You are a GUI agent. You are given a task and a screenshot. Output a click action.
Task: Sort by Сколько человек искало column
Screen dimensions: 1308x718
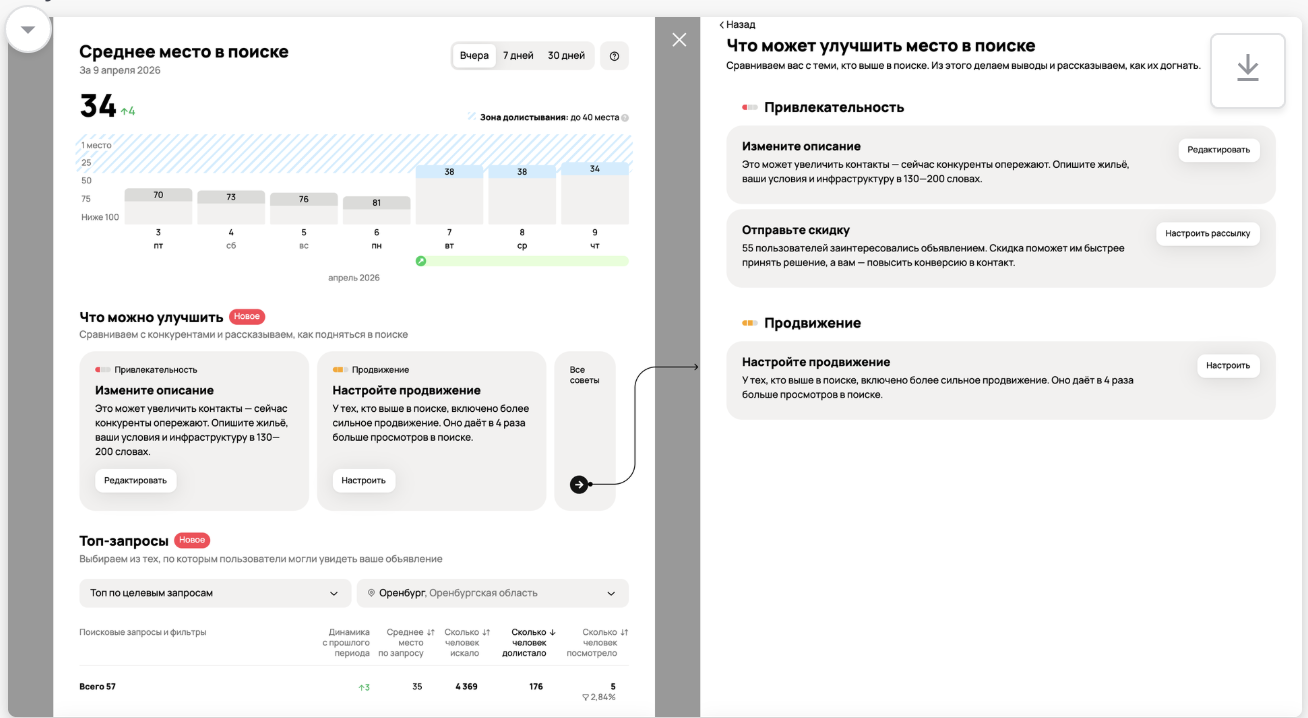point(467,642)
